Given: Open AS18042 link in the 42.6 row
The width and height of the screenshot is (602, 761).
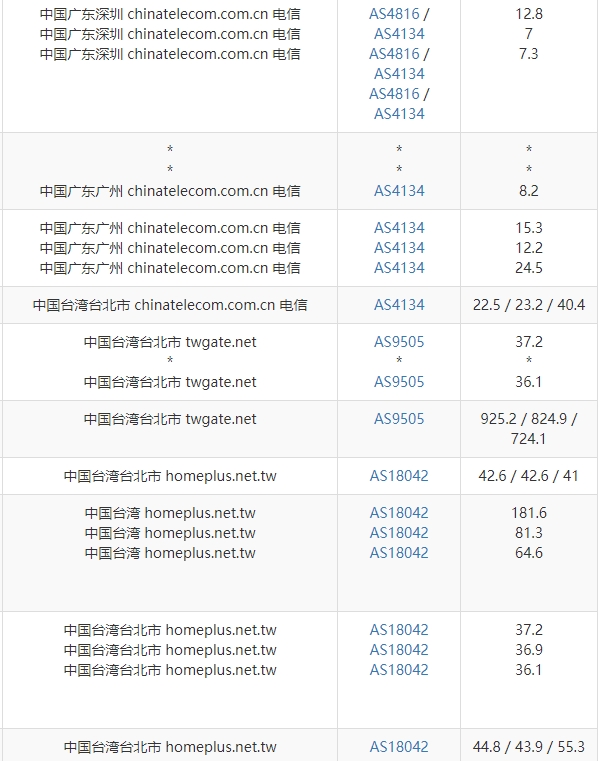Looking at the screenshot, I should tap(399, 476).
